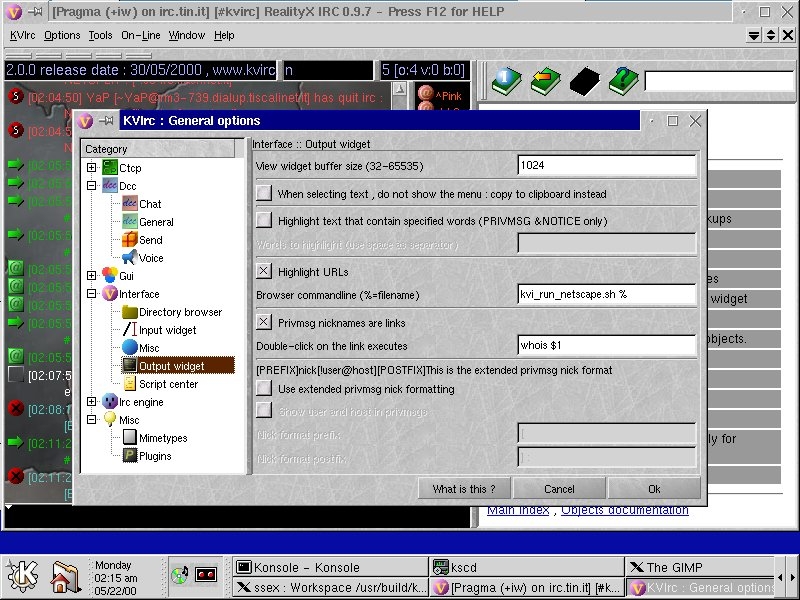Screen dimensions: 800x600
Task: Click the Category column header
Action: click(159, 148)
